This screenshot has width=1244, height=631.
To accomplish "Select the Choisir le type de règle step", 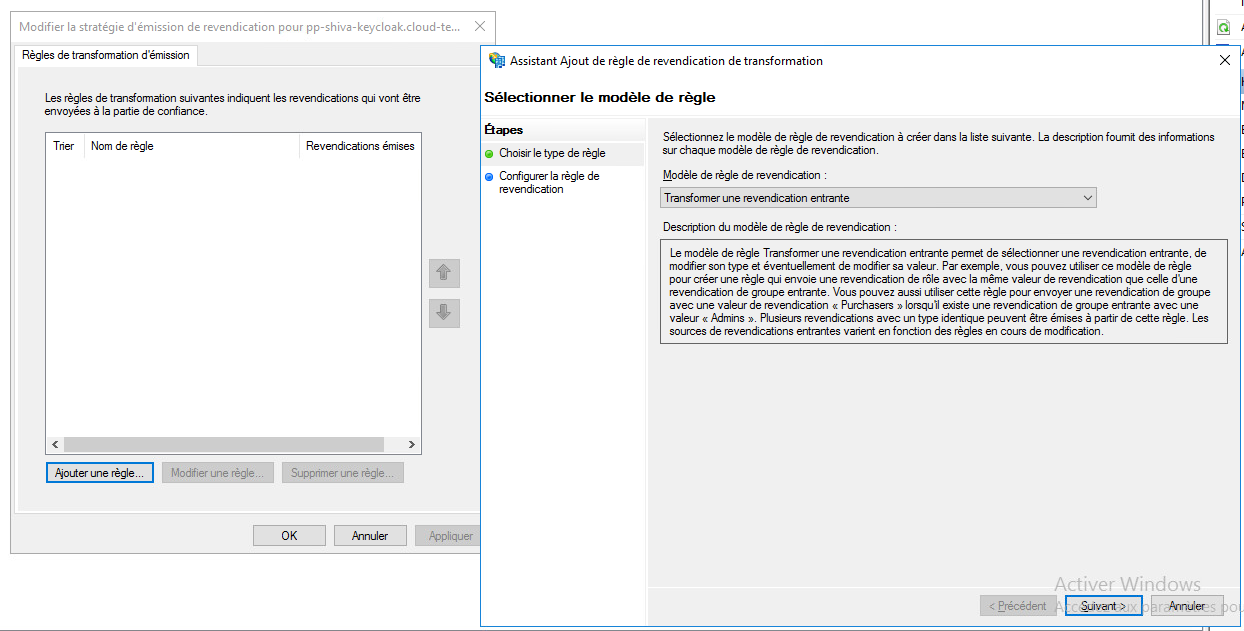I will (x=552, y=154).
